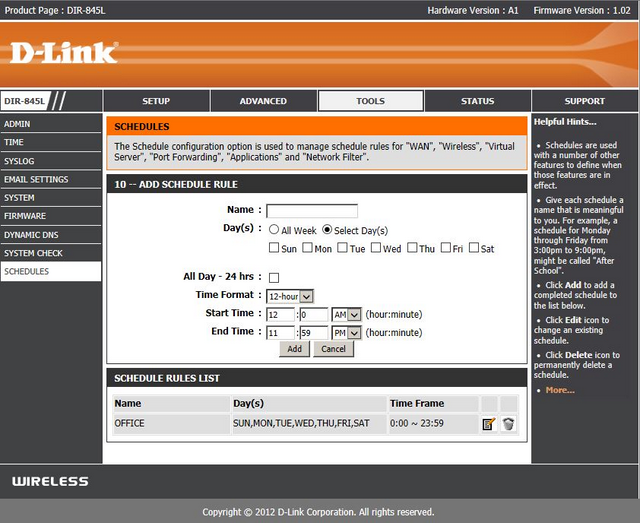Image resolution: width=640 pixels, height=523 pixels.
Task: Open FIRMWARE page from sidebar
Action: click(51, 216)
